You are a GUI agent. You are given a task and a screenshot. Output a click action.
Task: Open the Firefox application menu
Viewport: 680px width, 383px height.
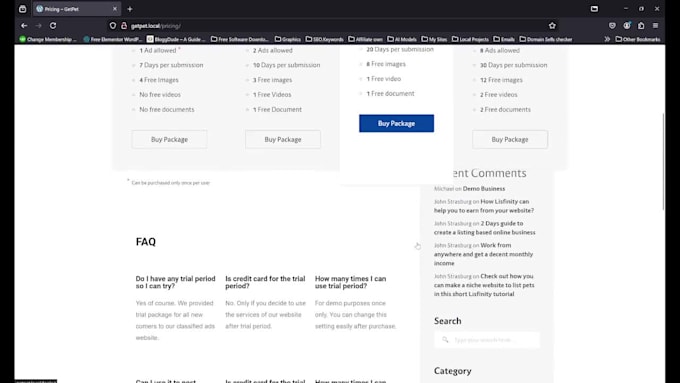[655, 26]
